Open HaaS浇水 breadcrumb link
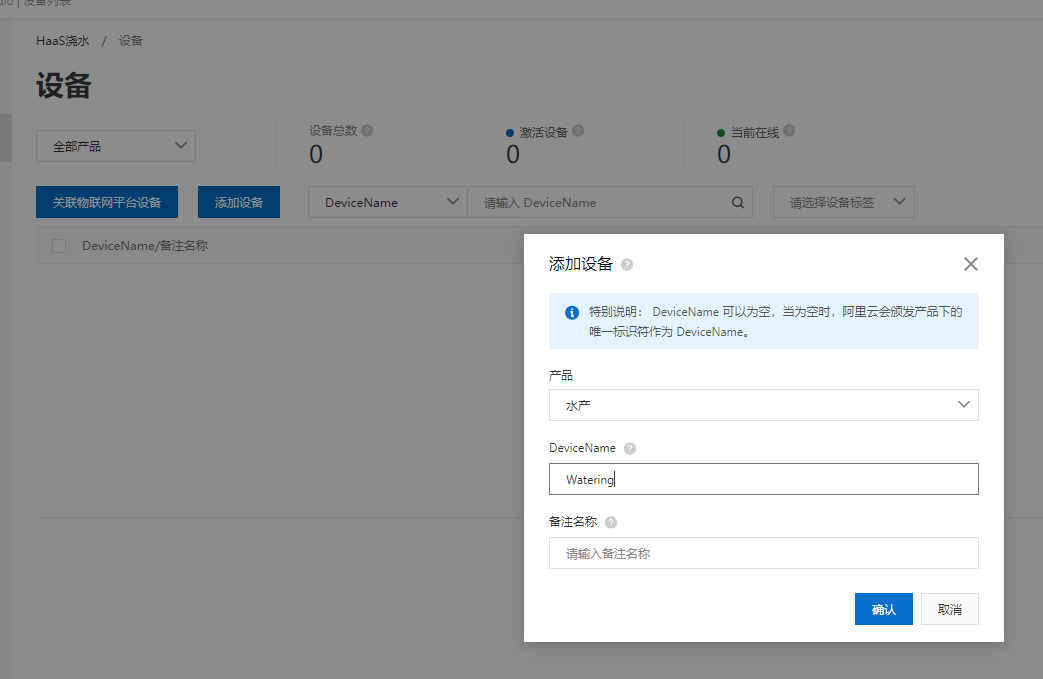This screenshot has height=679, width=1043. pyautogui.click(x=63, y=41)
